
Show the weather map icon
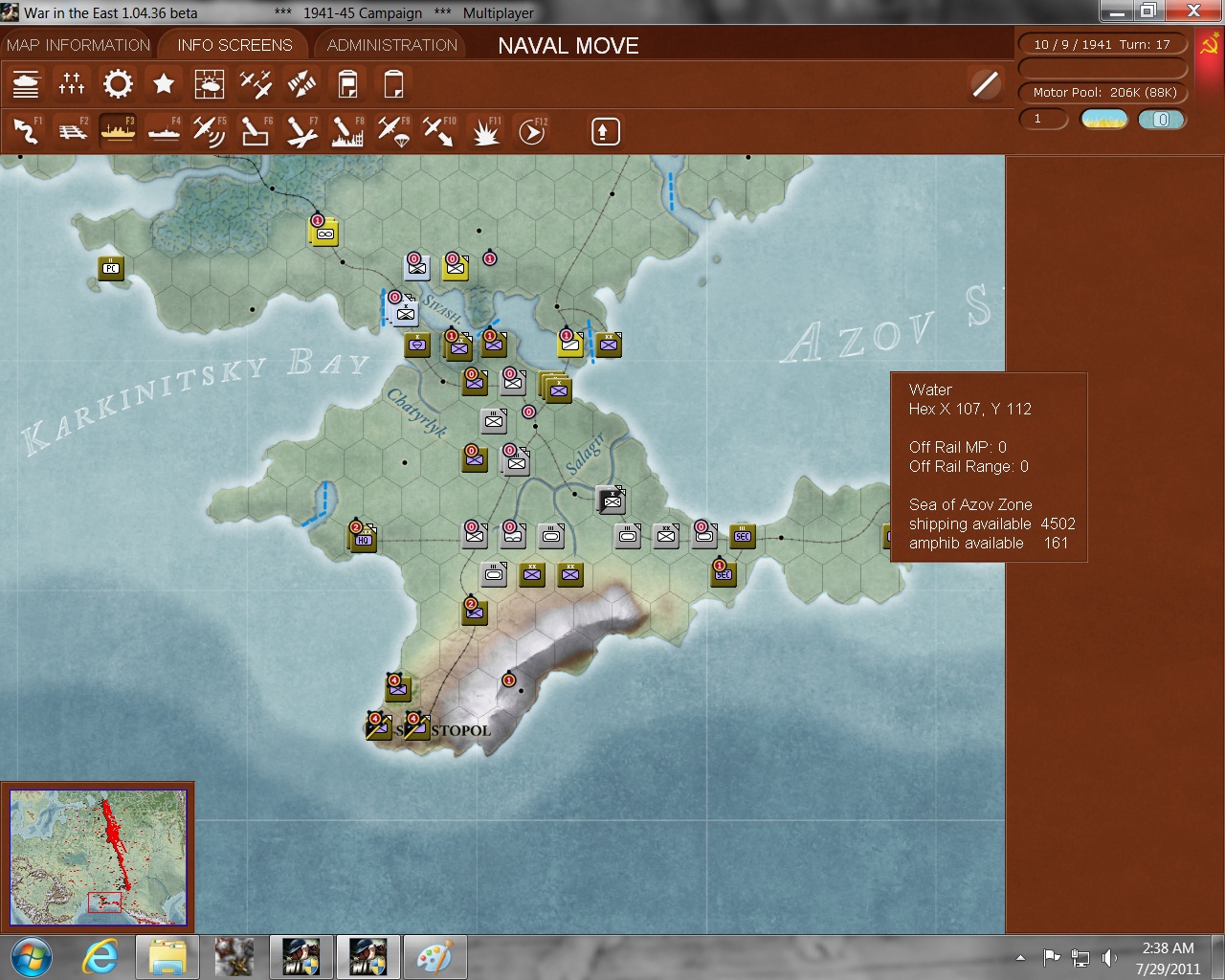pyautogui.click(x=210, y=84)
